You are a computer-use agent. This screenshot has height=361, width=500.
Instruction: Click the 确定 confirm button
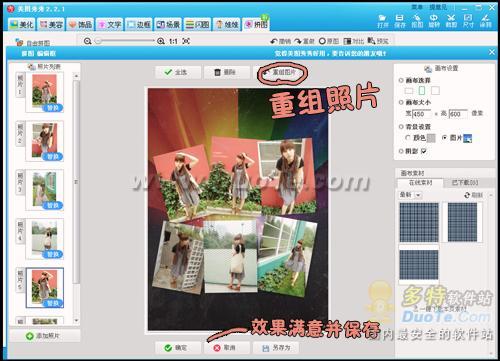tap(177, 348)
